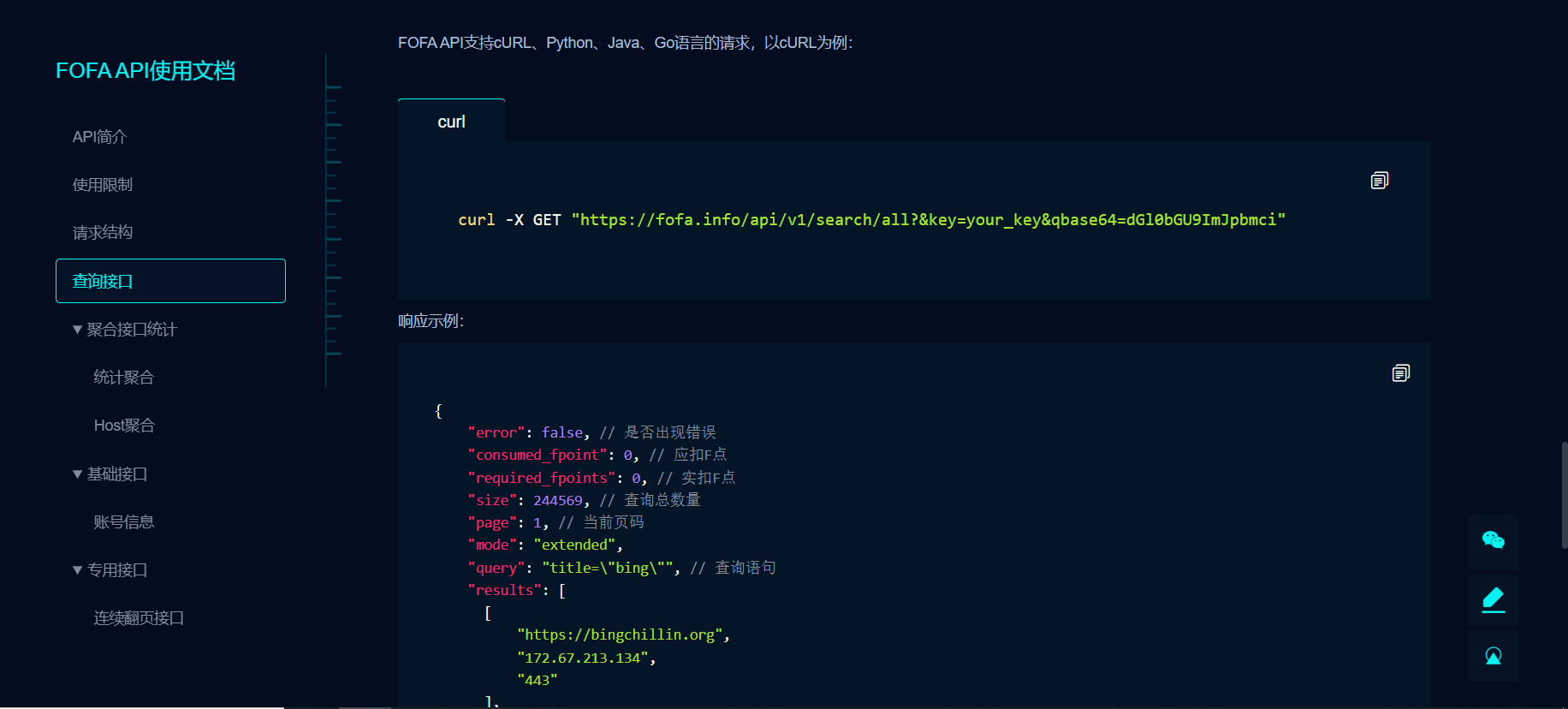Click the pencil feedback floating icon

click(1493, 599)
